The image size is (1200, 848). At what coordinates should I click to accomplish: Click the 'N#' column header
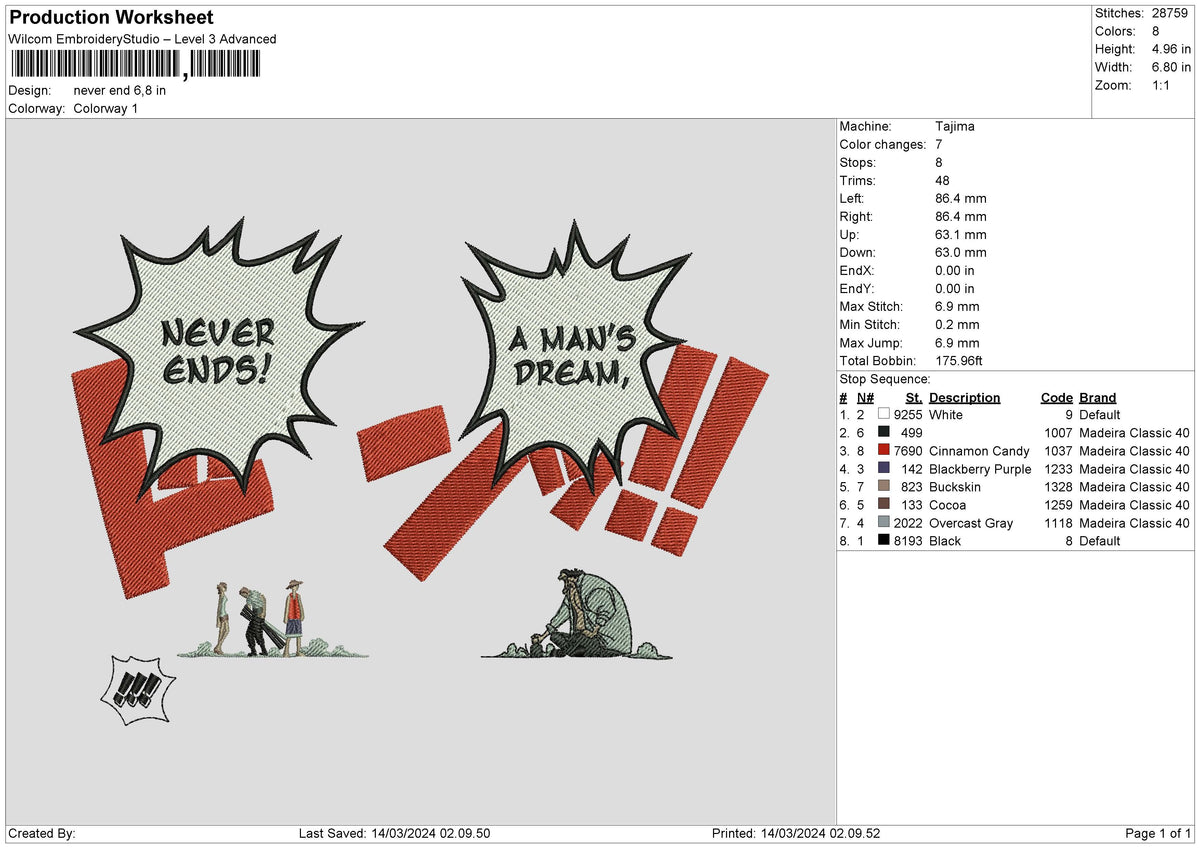point(865,397)
